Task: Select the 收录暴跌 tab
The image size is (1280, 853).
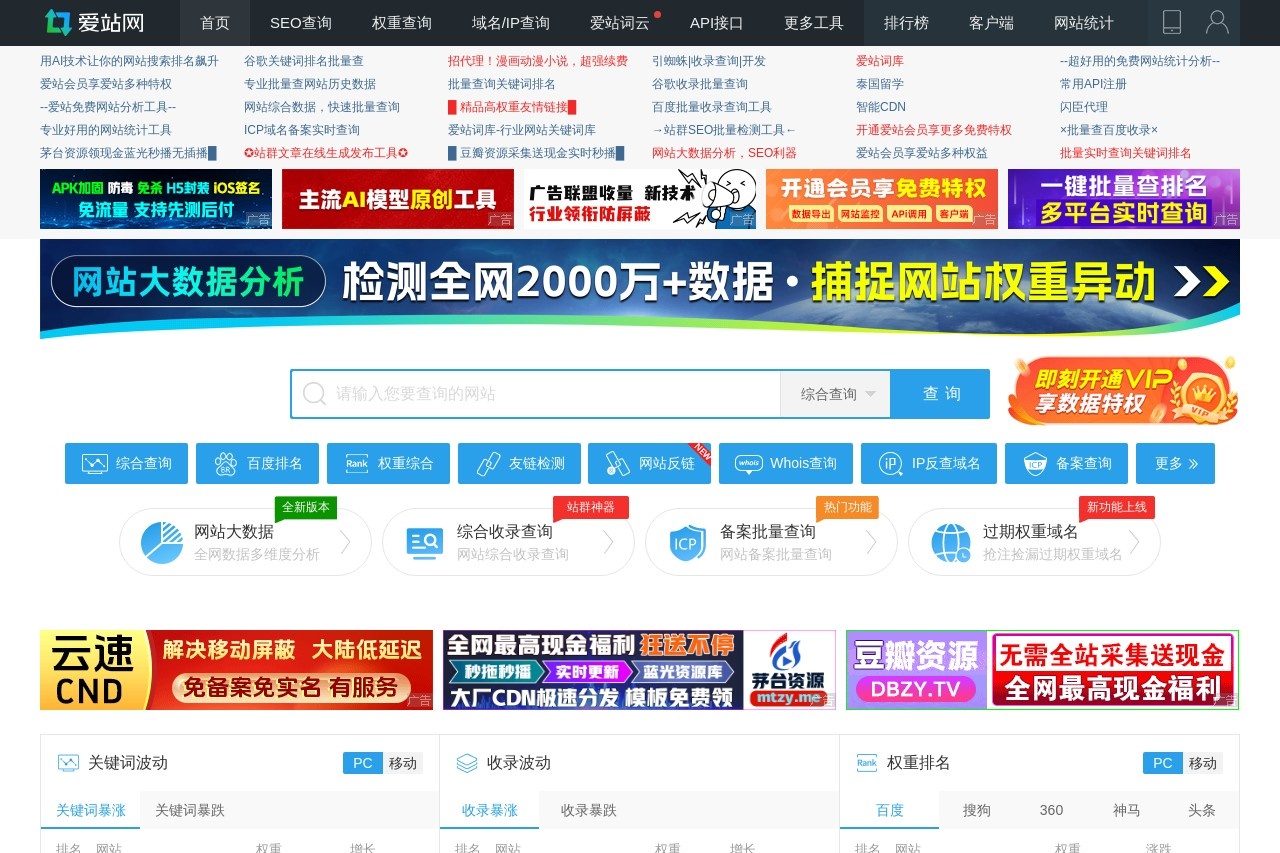Action: (589, 810)
